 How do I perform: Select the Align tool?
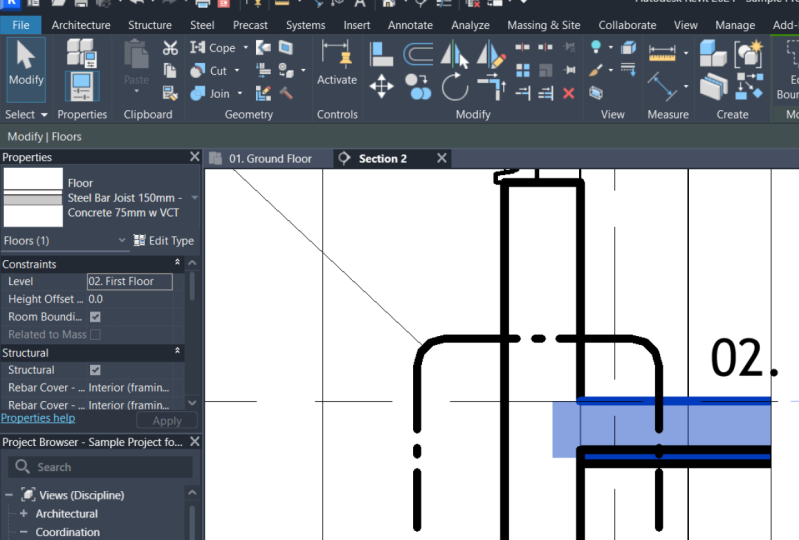point(381,54)
